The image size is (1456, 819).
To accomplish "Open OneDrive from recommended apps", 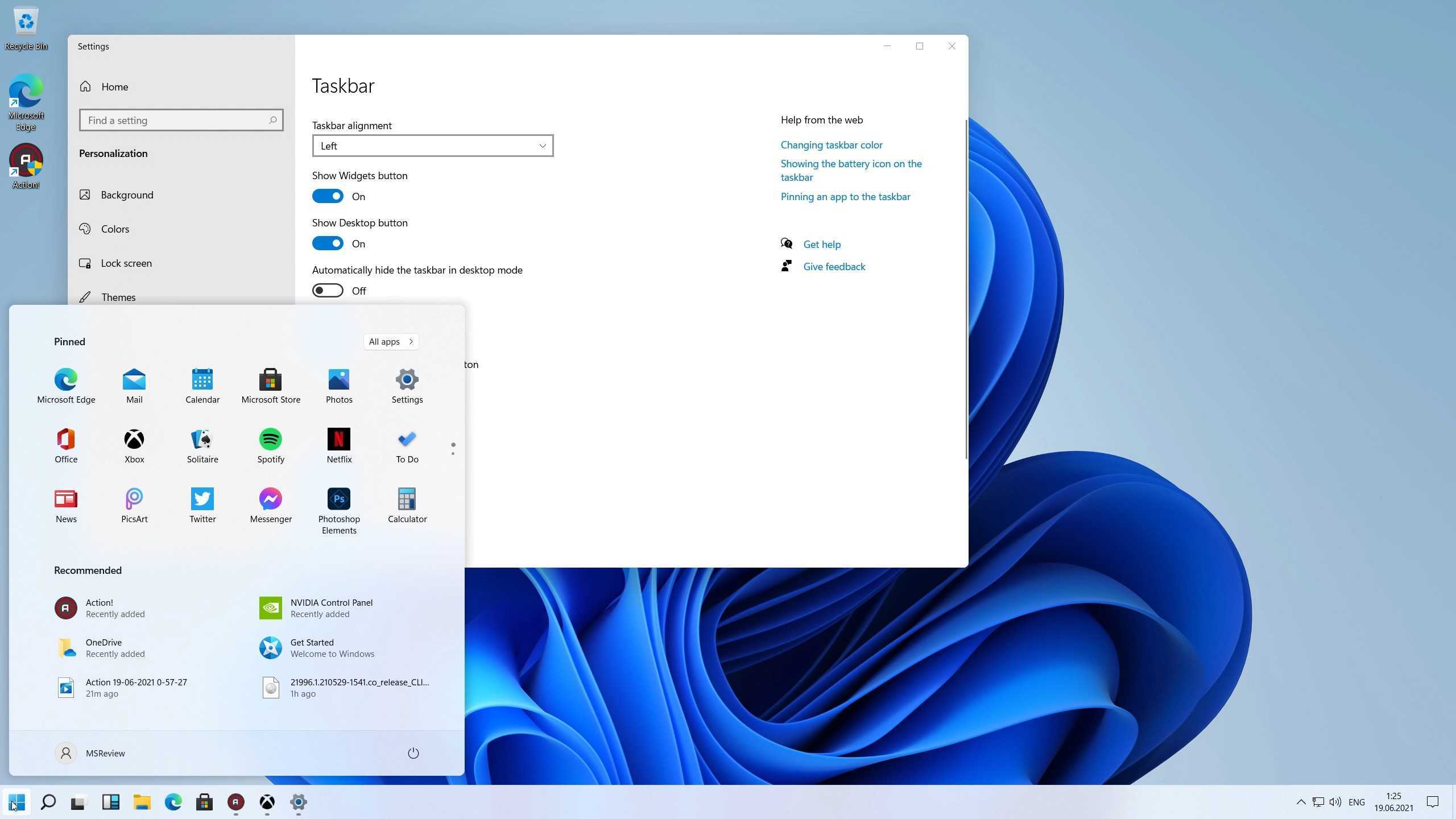I will coord(103,647).
